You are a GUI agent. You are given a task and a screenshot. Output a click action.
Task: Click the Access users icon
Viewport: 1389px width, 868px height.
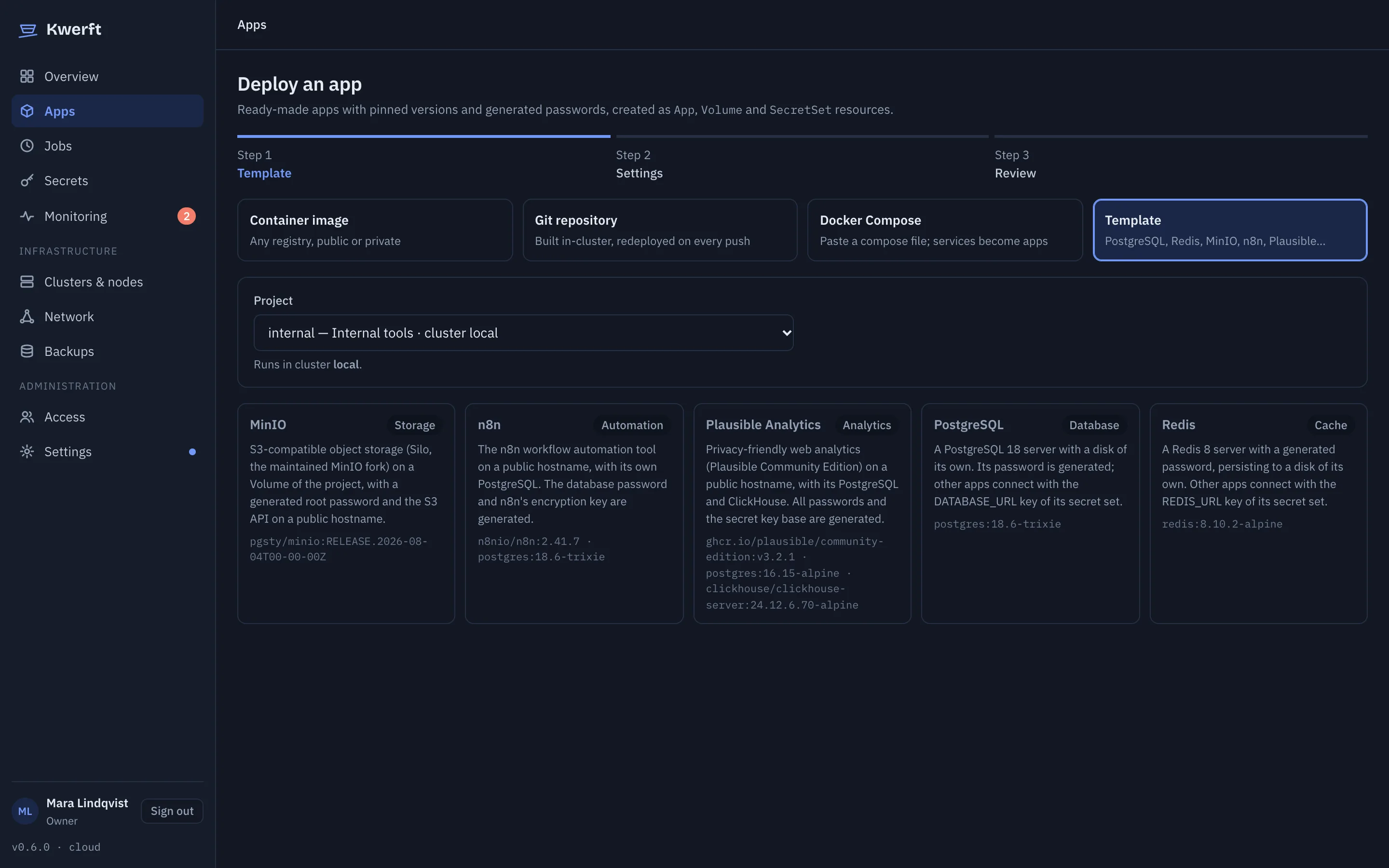click(x=27, y=417)
